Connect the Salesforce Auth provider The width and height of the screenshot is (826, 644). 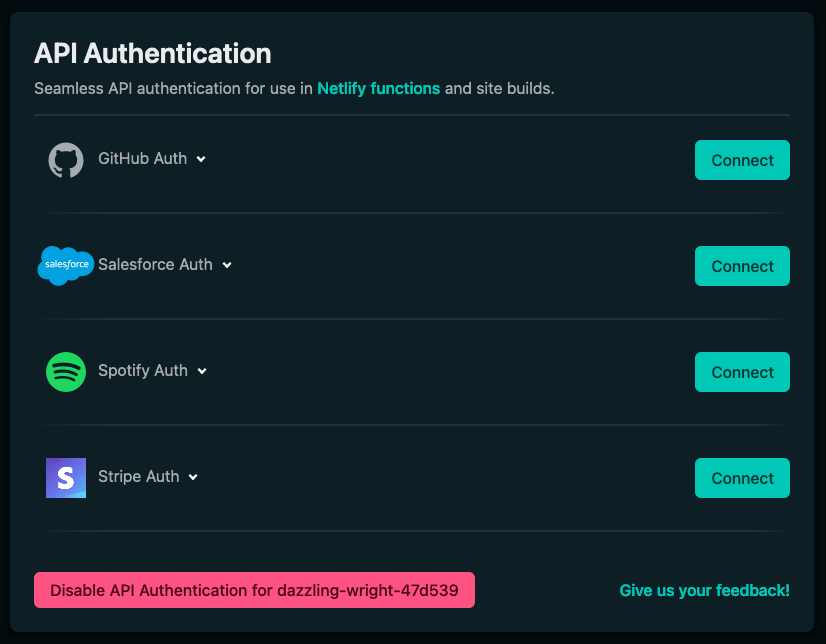(742, 266)
